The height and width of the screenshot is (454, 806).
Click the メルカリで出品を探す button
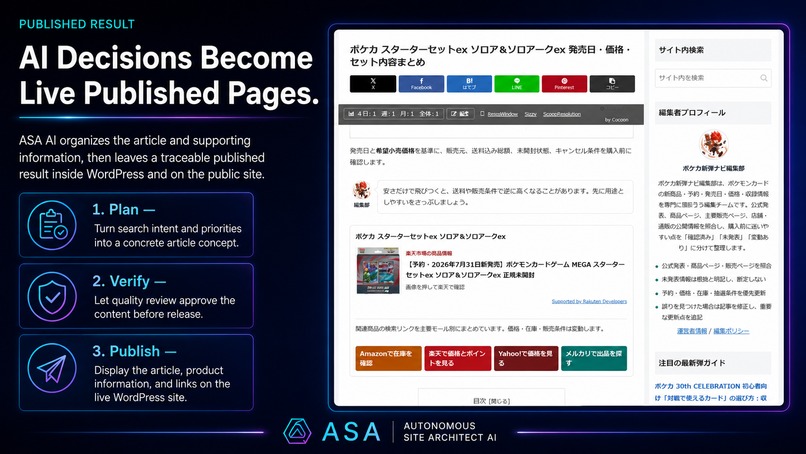pyautogui.click(x=594, y=358)
